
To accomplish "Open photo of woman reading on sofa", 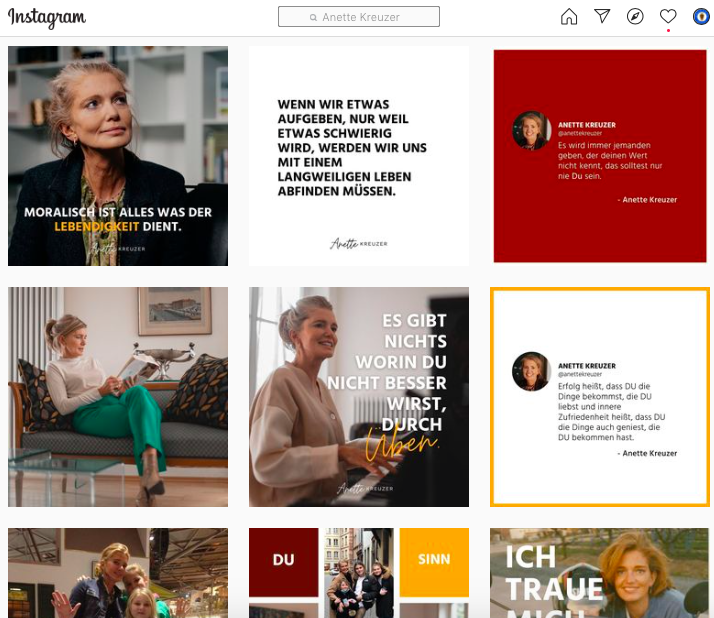I will click(x=118, y=397).
